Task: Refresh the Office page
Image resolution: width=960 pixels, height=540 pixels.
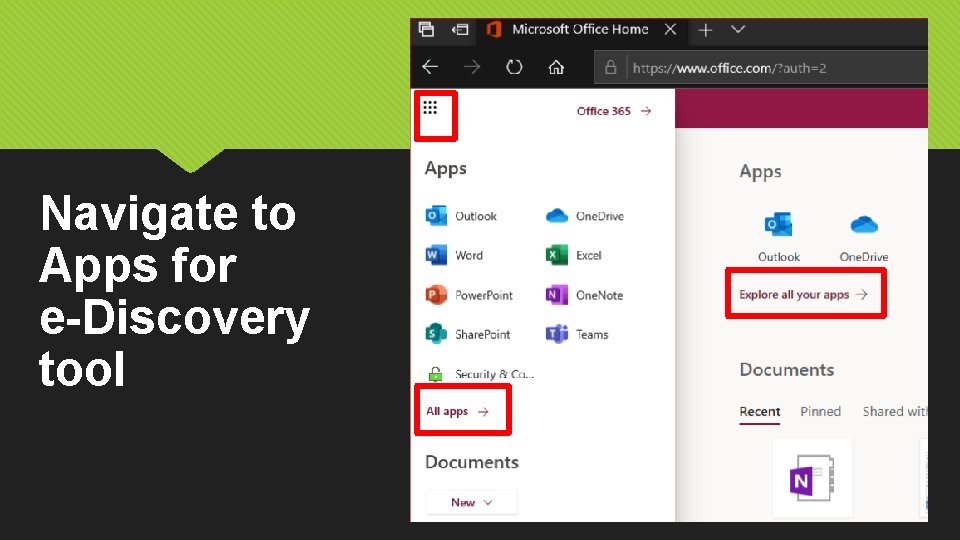Action: click(x=514, y=67)
